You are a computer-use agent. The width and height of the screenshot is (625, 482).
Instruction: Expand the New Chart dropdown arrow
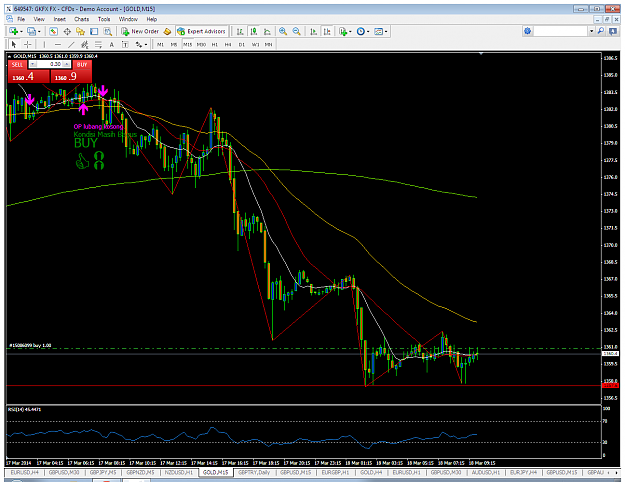coord(21,31)
